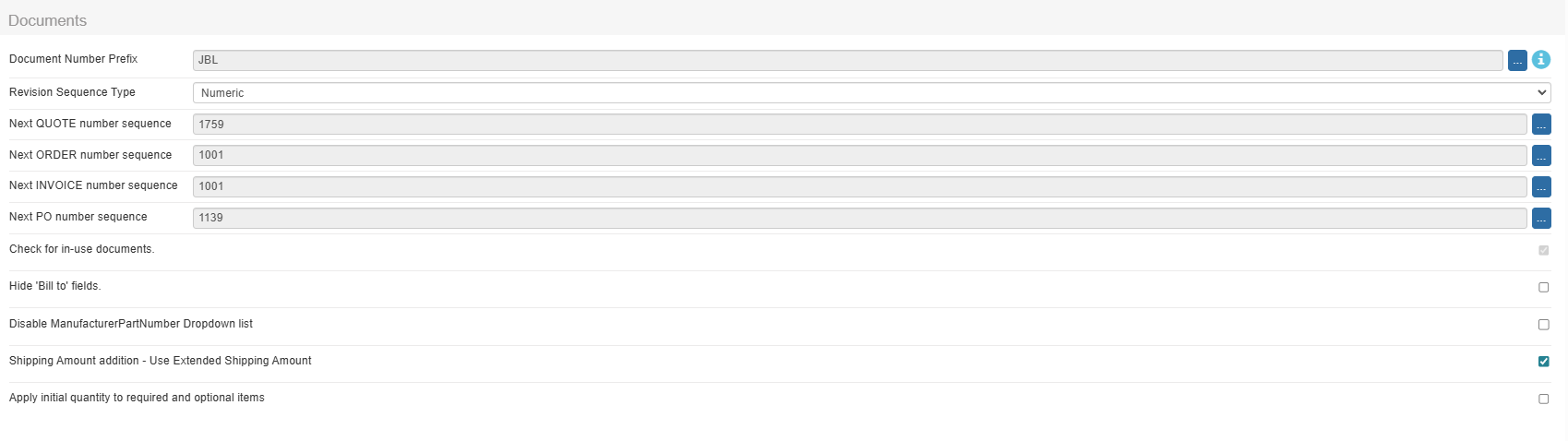This screenshot has height=441, width=1568.
Task: Click the Shipping Amount addition label text
Action: coord(161,361)
